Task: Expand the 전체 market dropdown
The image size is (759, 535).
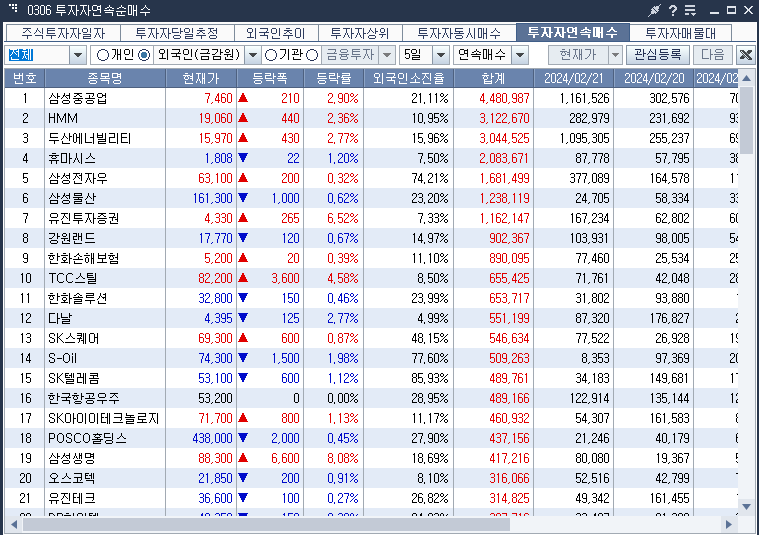Action: click(x=78, y=55)
